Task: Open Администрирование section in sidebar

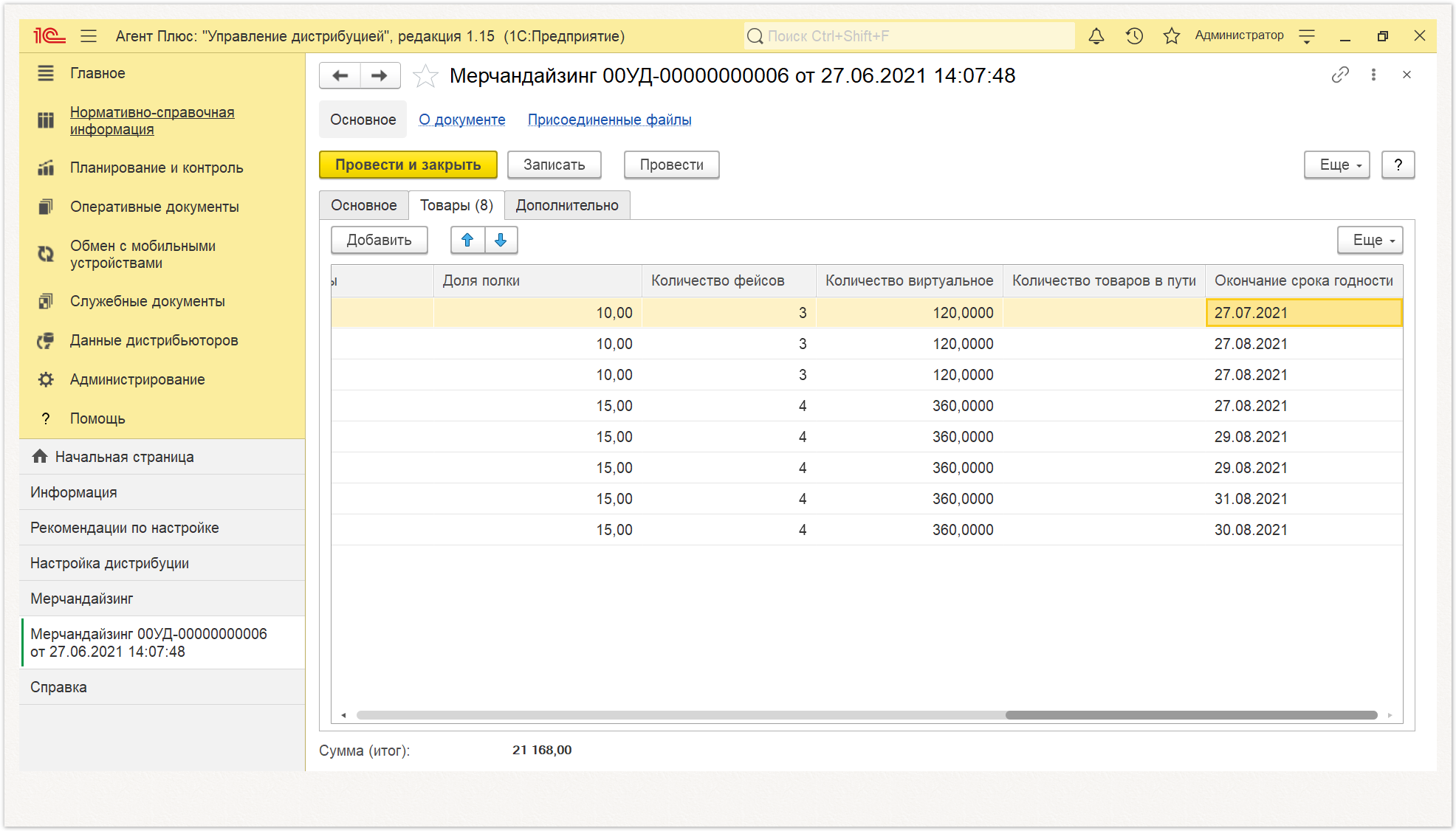Action: click(137, 380)
